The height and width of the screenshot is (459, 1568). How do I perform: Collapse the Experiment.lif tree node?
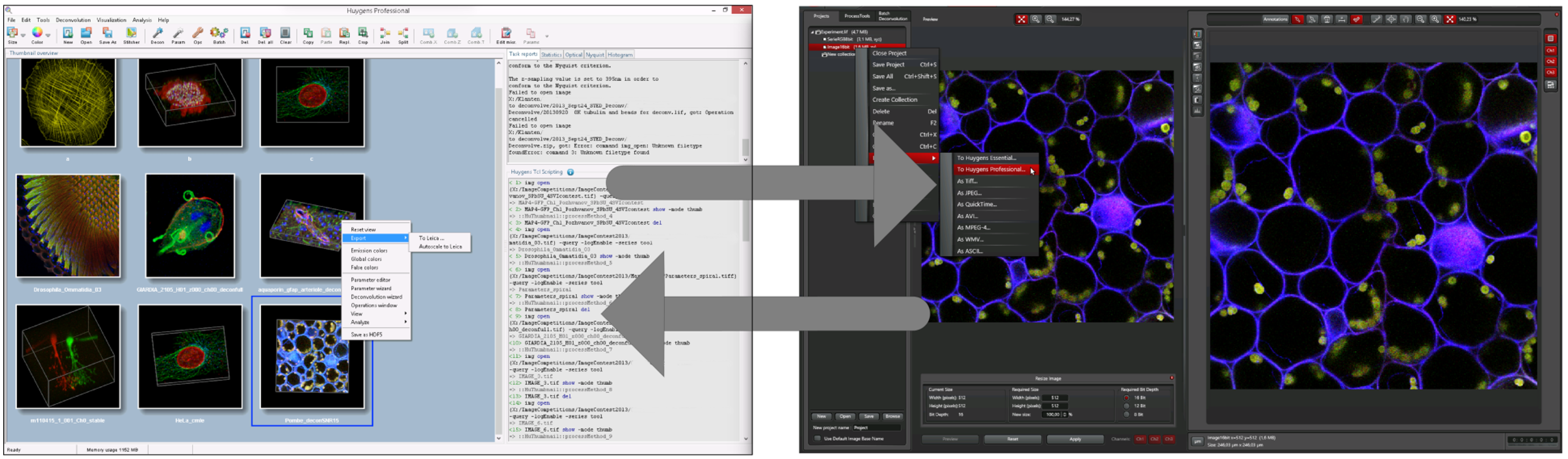click(812, 32)
